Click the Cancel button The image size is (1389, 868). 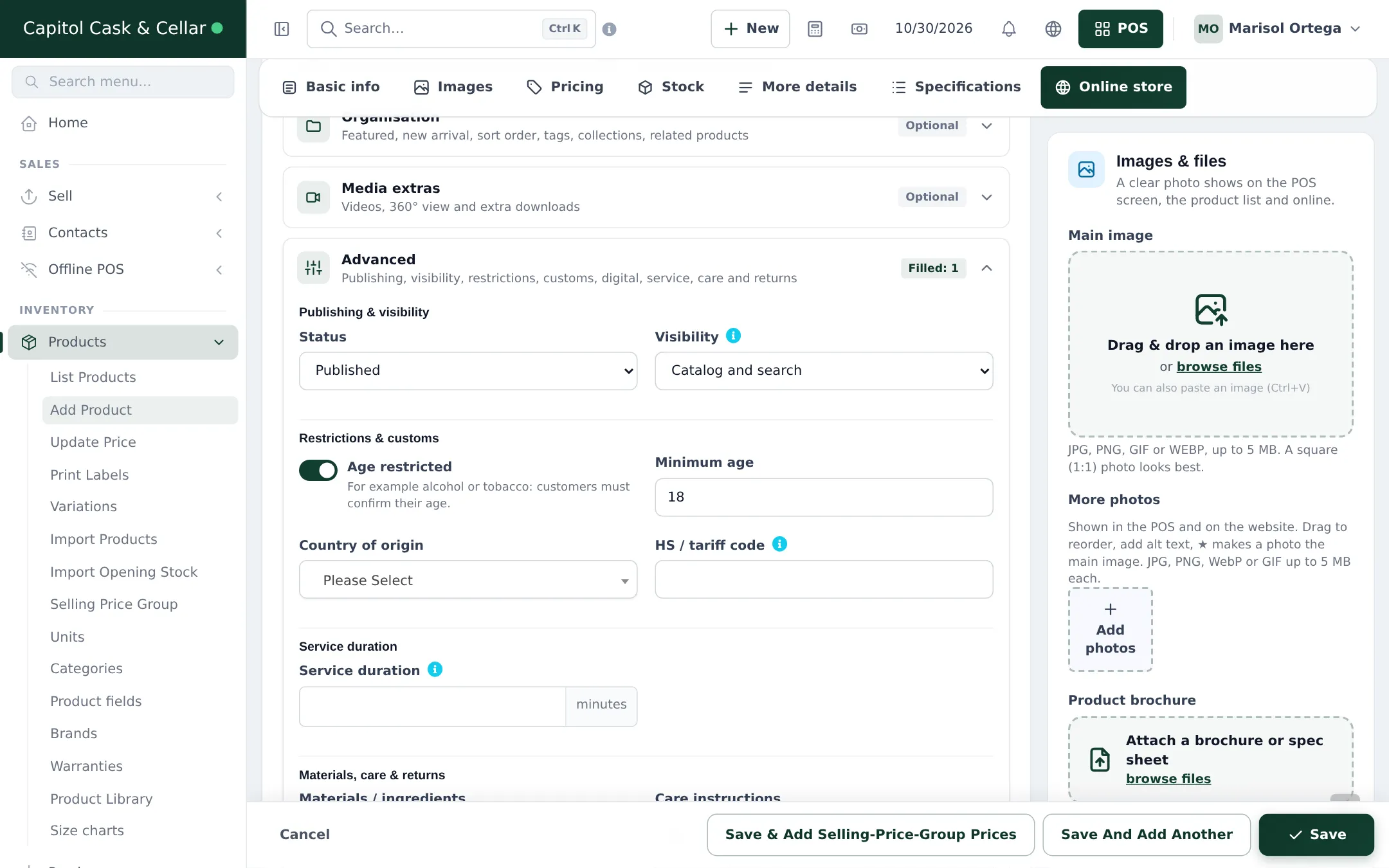click(x=305, y=835)
